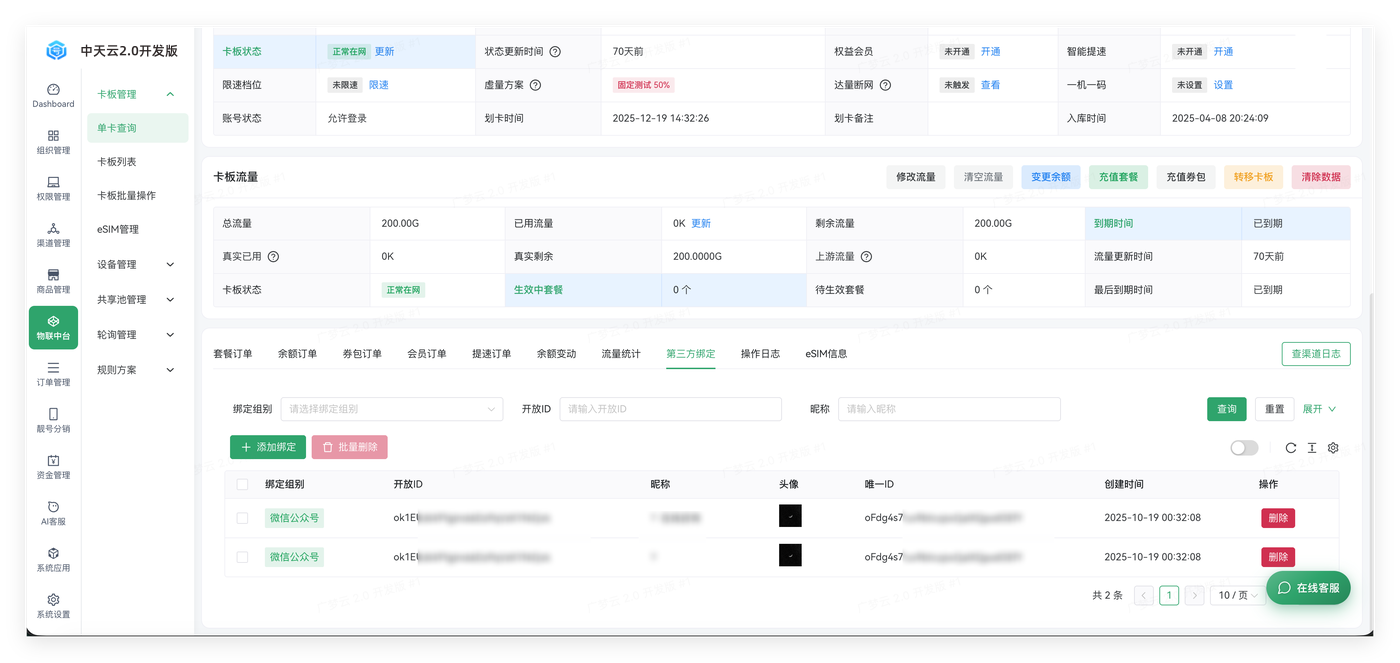Collapse the 卡板管理 menu
The image size is (1400, 663).
tap(170, 94)
